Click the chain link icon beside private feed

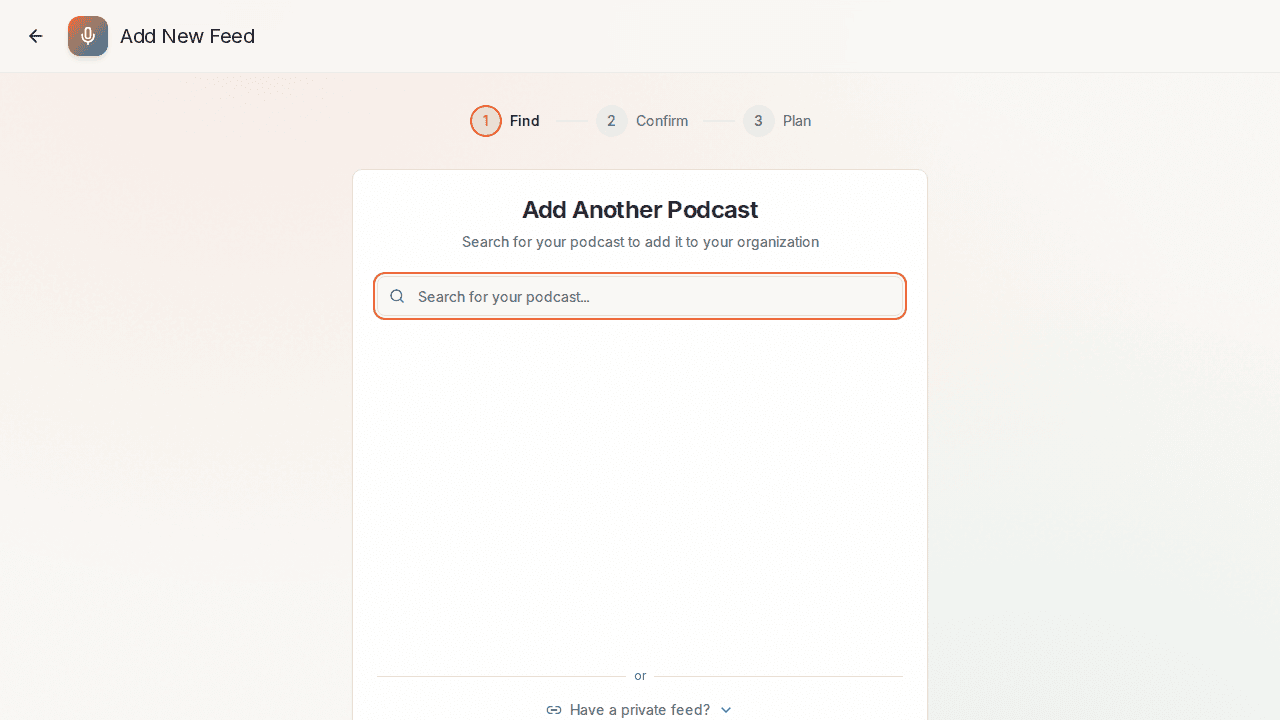tap(553, 709)
